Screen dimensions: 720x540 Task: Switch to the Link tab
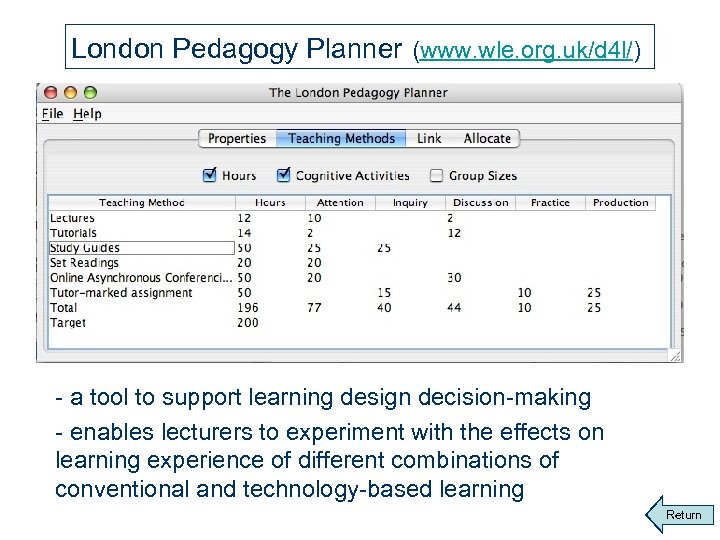[429, 138]
